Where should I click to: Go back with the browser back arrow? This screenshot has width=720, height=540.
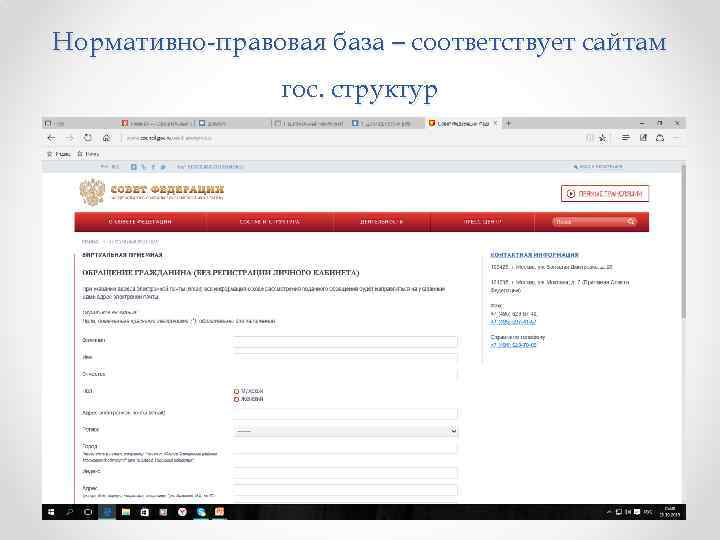[51, 138]
